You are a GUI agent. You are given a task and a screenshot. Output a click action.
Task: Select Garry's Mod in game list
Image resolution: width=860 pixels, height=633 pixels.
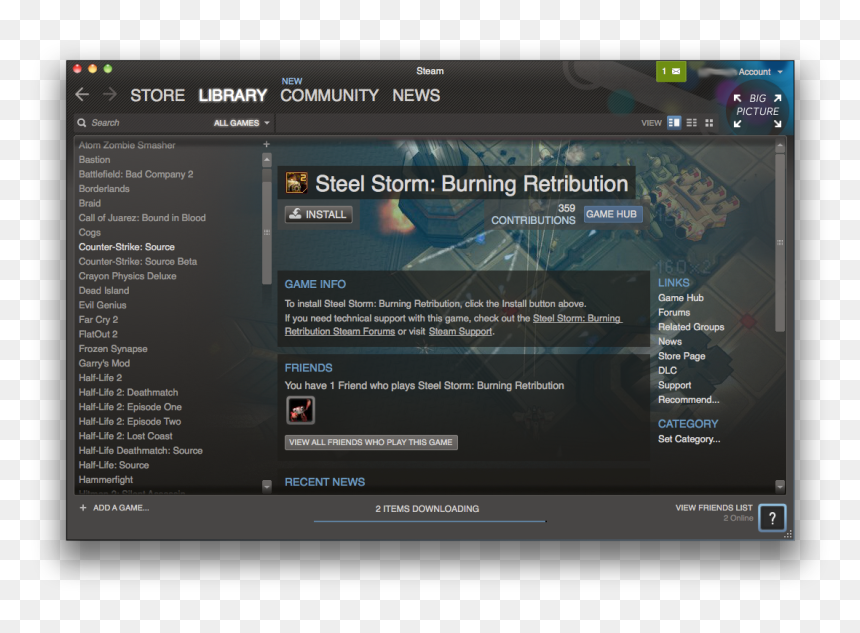(x=104, y=363)
